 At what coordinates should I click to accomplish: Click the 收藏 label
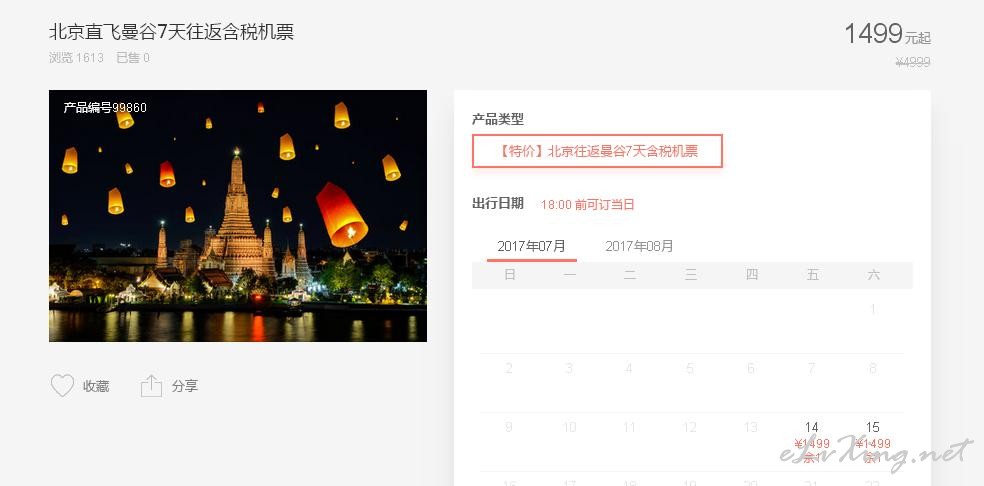[x=96, y=386]
